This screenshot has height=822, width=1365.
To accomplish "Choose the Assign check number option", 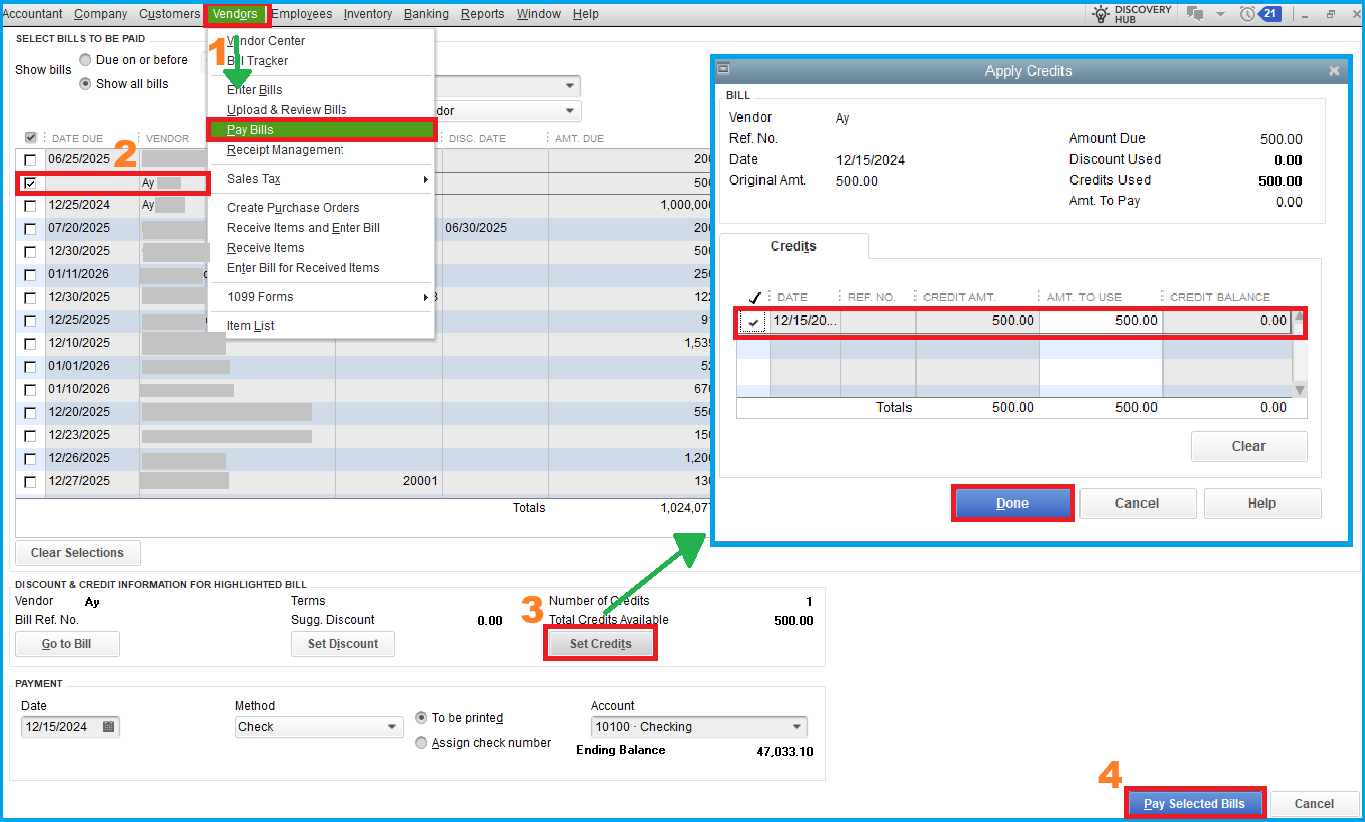I will point(421,743).
